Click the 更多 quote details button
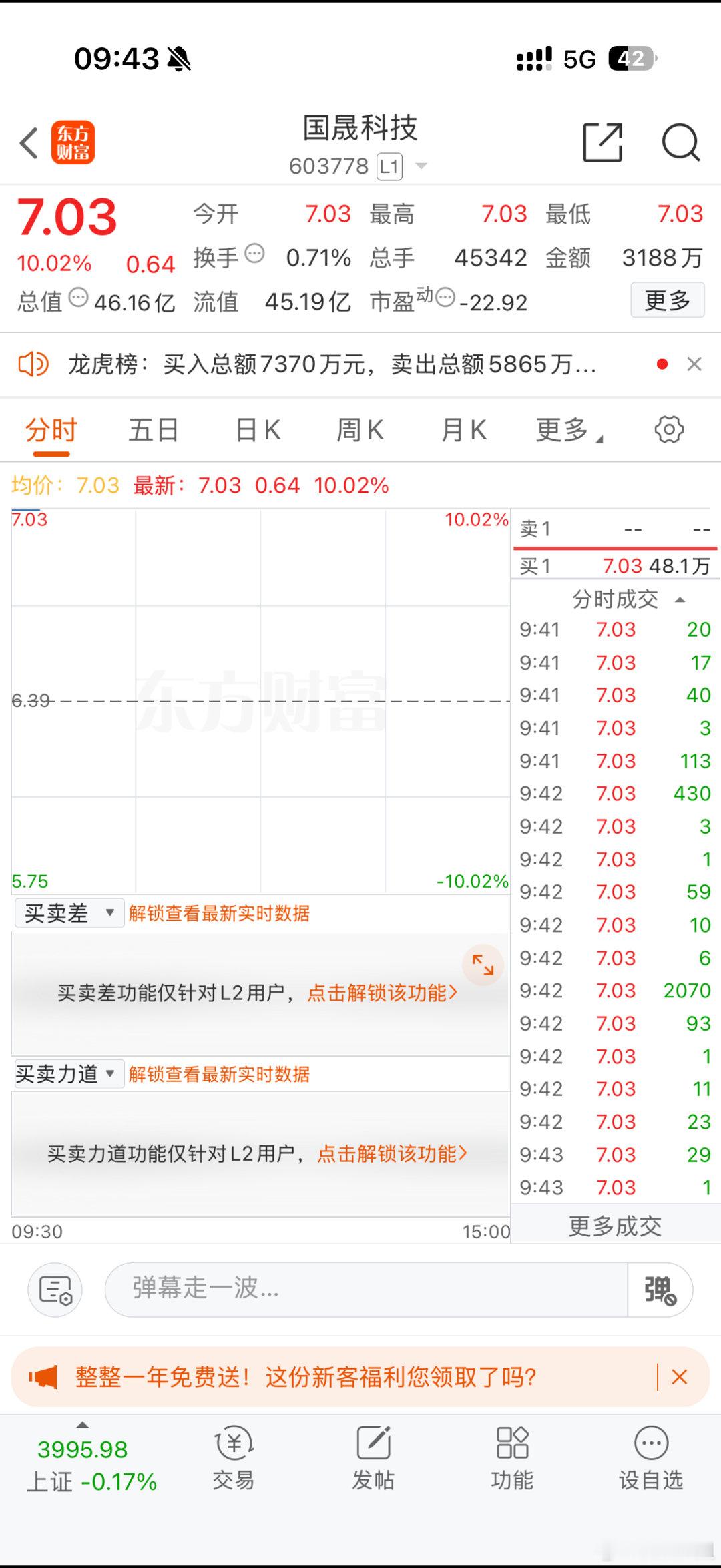The height and width of the screenshot is (1568, 721). pos(668,300)
